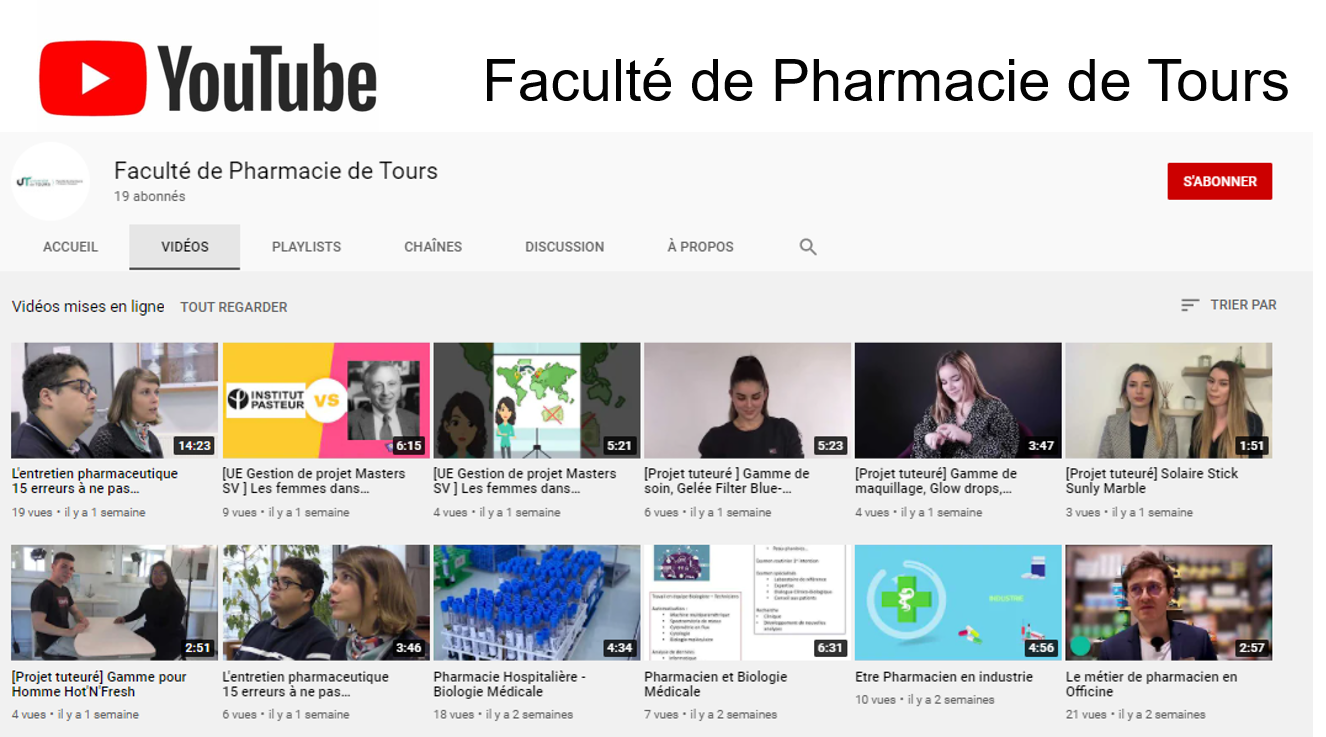Open the 3:46 entretien pharmaceutique thumbnail

click(326, 602)
